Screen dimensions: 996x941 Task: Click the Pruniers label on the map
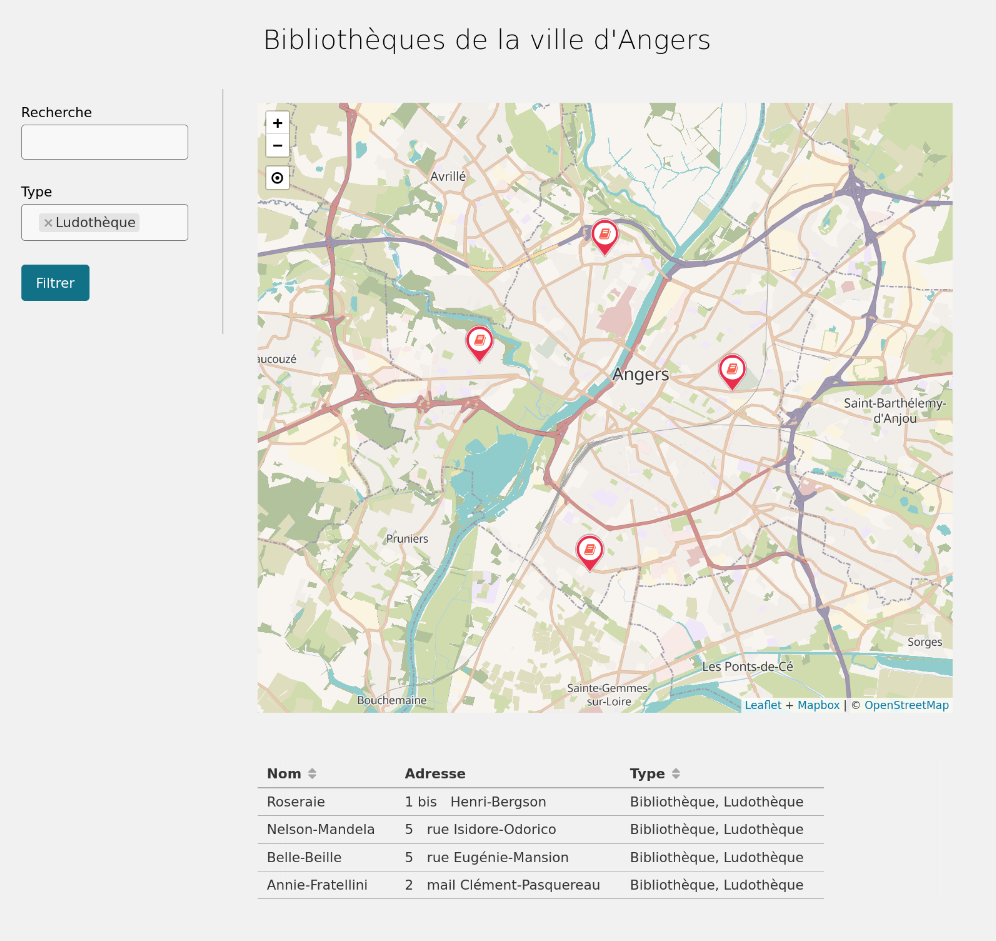pyautogui.click(x=407, y=539)
